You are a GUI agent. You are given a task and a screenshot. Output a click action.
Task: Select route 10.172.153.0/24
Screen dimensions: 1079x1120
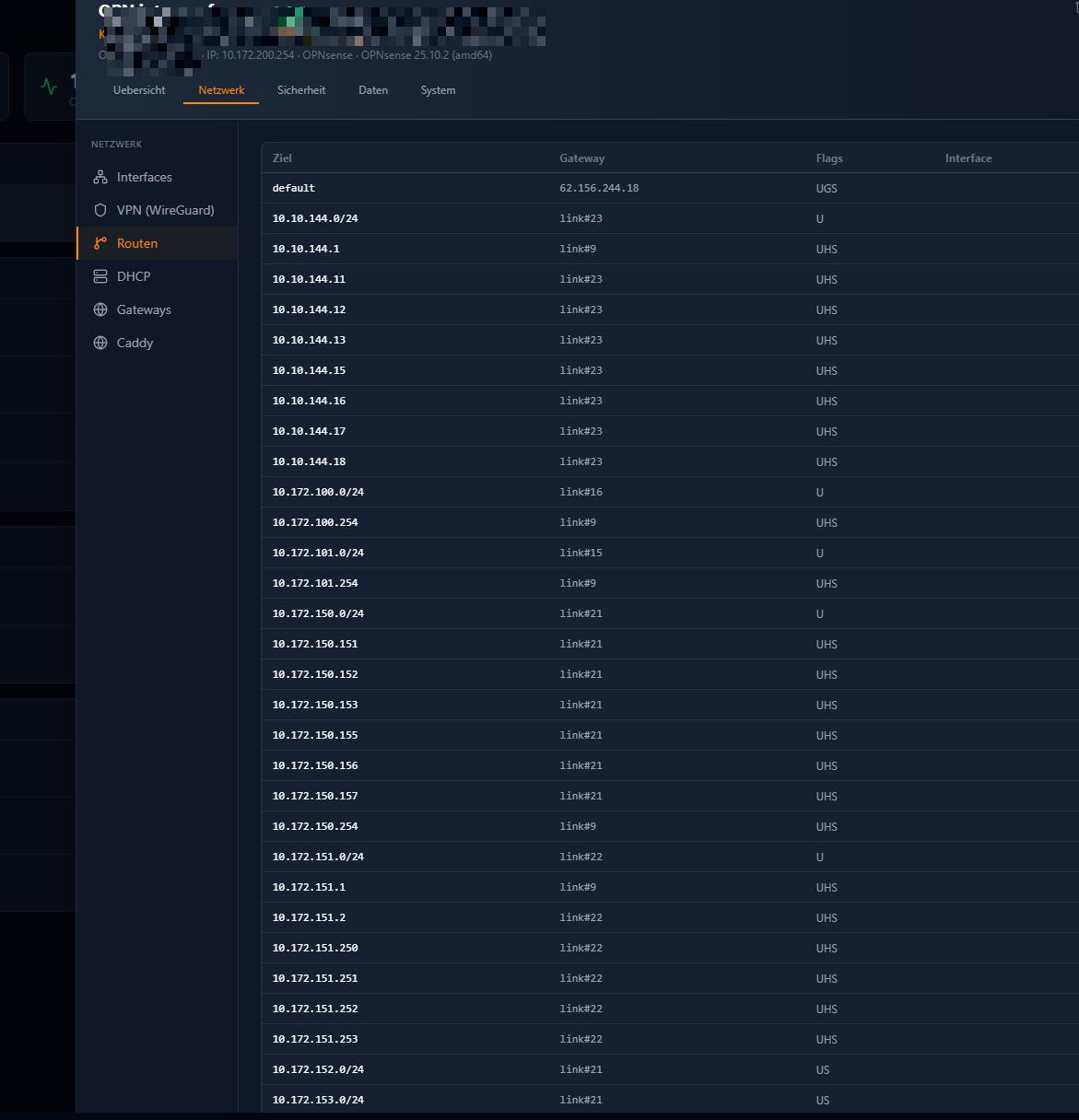click(670, 1100)
